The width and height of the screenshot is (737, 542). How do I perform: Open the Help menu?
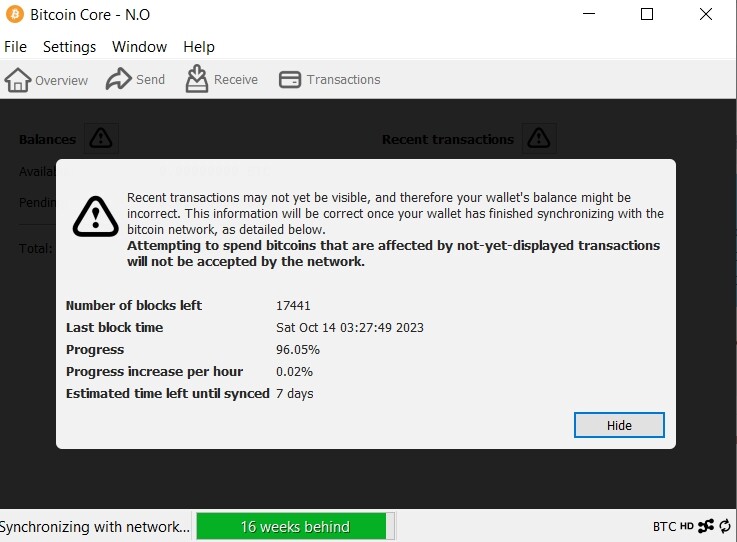[x=199, y=47]
